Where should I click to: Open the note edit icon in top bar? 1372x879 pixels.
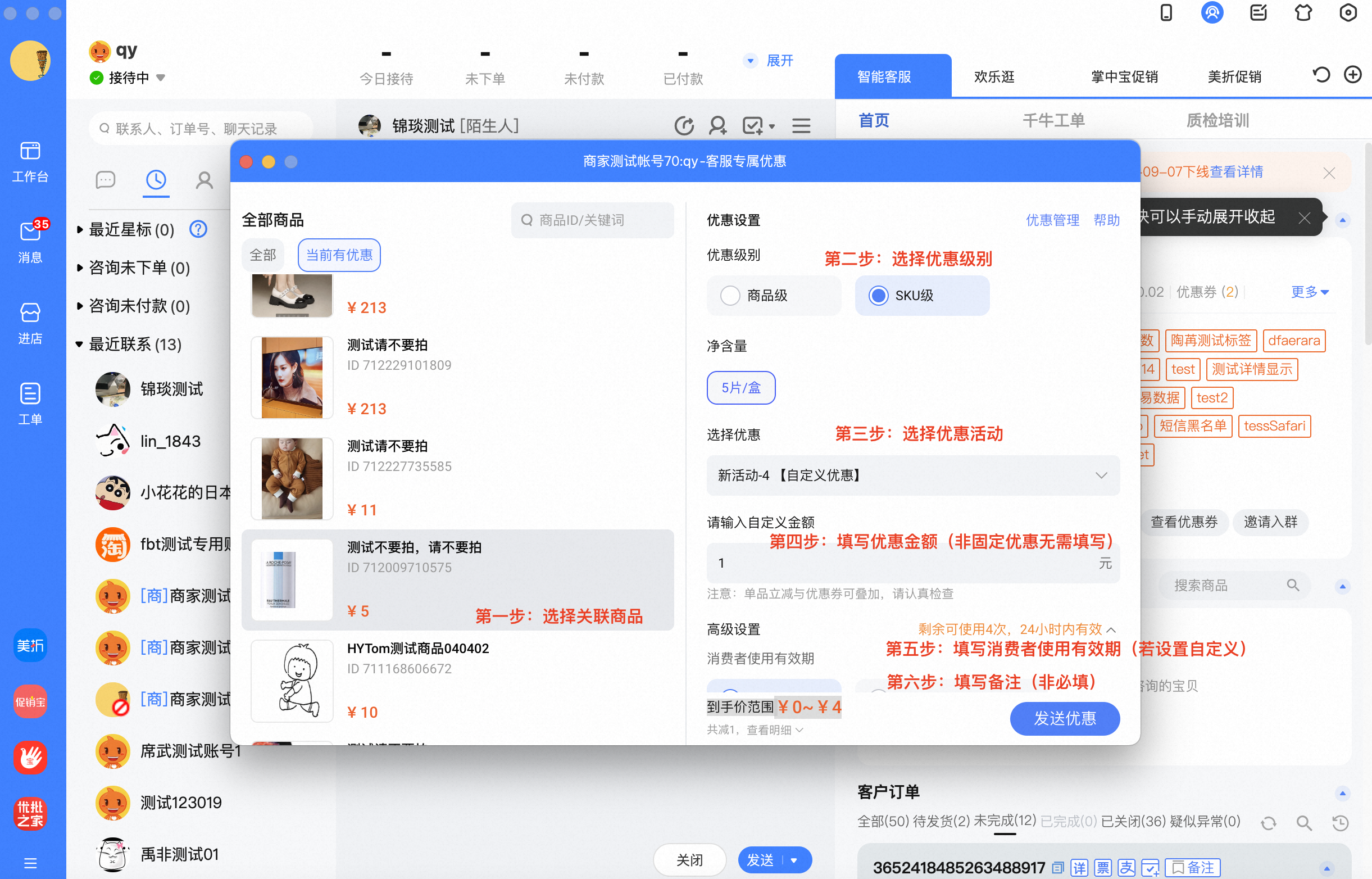point(1258,12)
